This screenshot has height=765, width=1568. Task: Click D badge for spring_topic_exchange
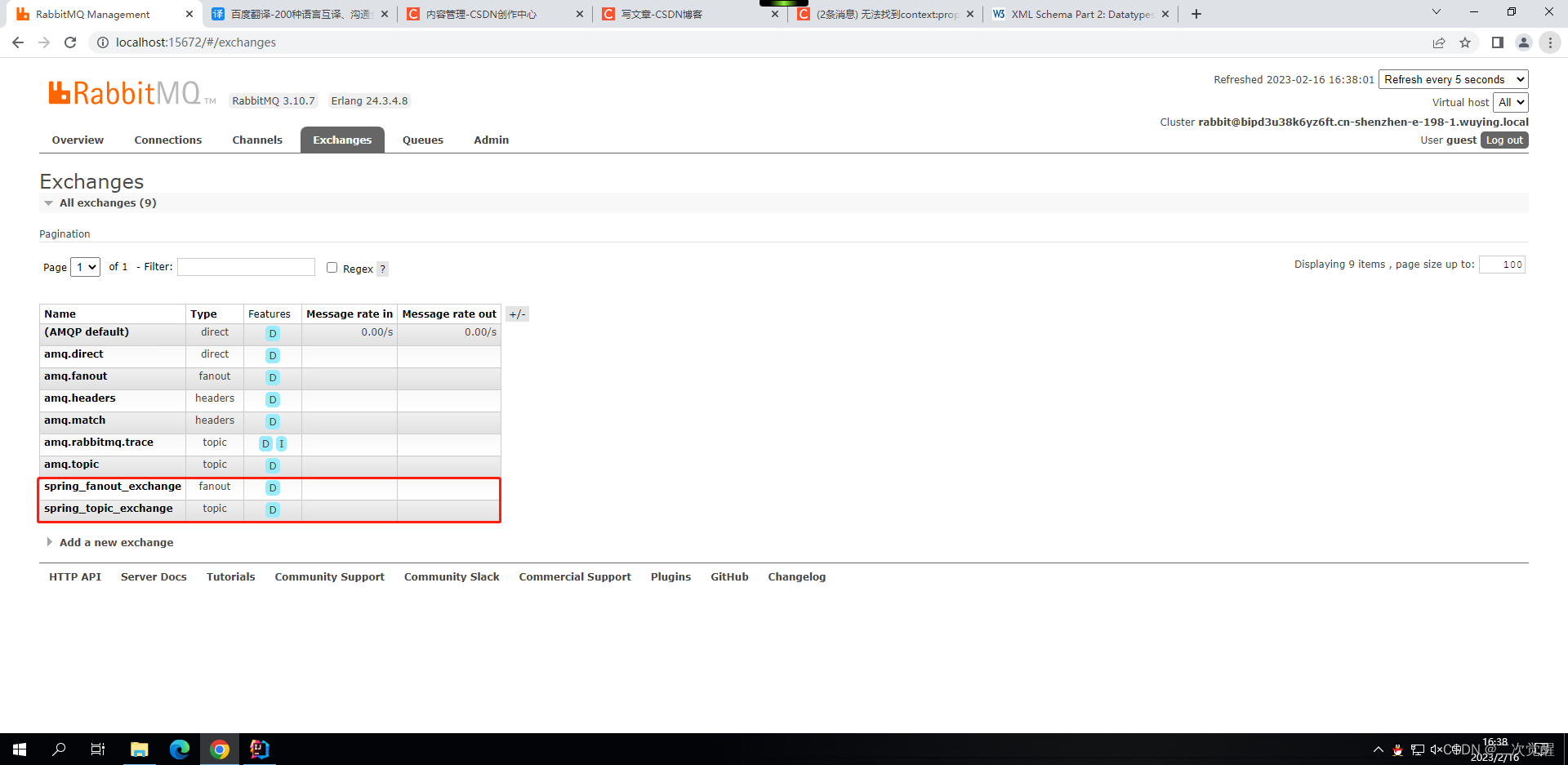pyautogui.click(x=273, y=509)
